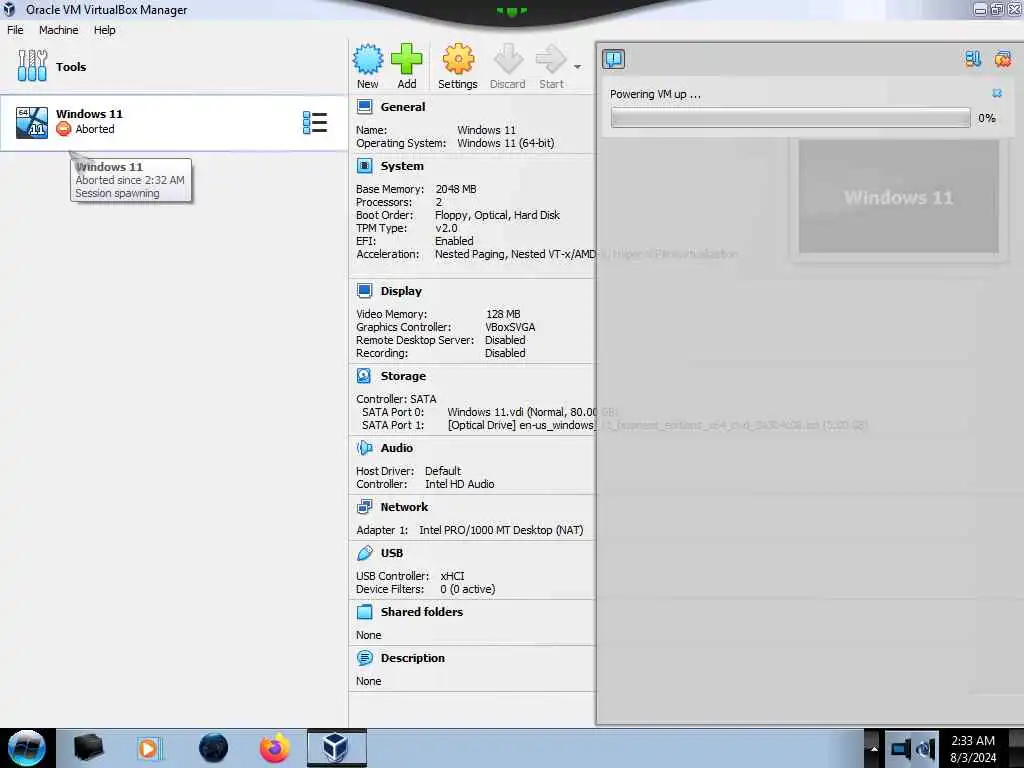The height and width of the screenshot is (768, 1024).
Task: Click the volume tray icon
Action: [925, 750]
